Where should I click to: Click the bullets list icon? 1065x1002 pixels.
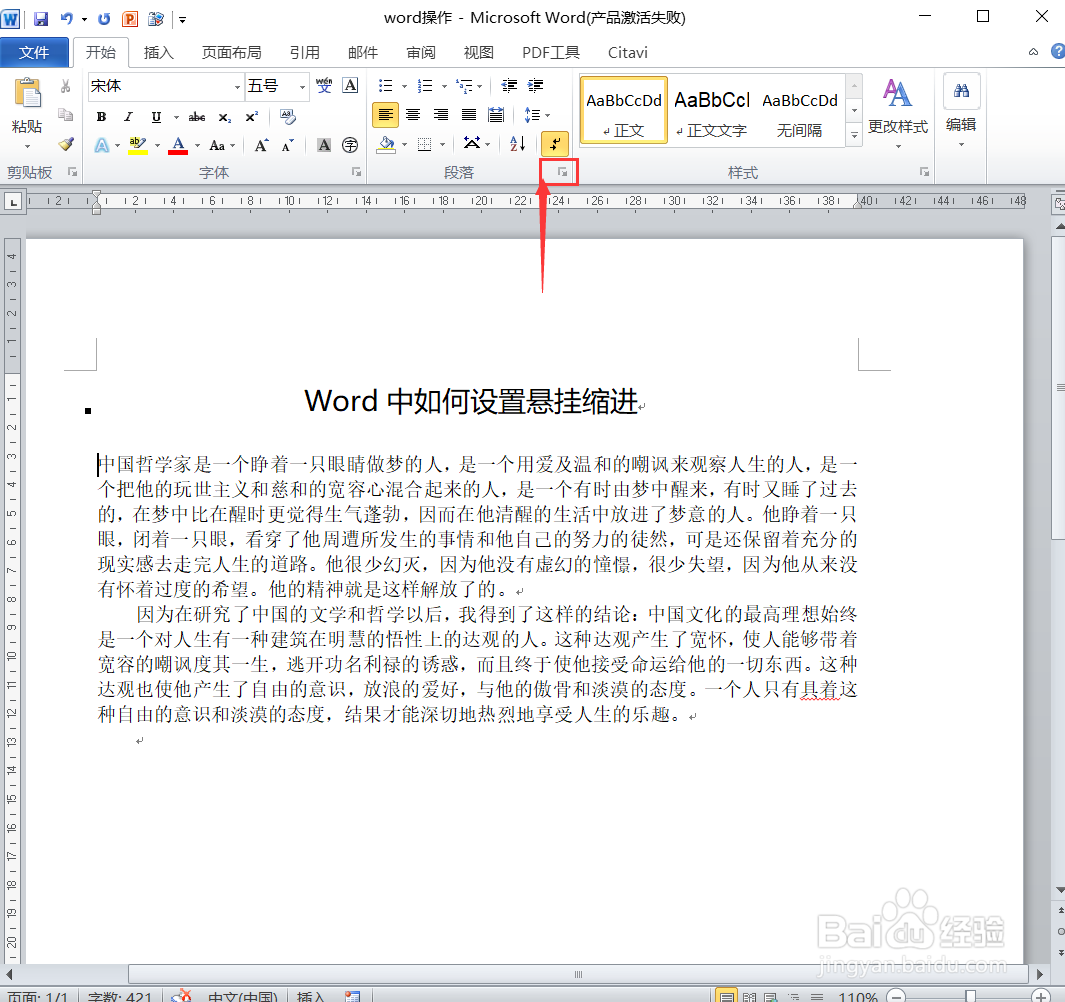[386, 86]
